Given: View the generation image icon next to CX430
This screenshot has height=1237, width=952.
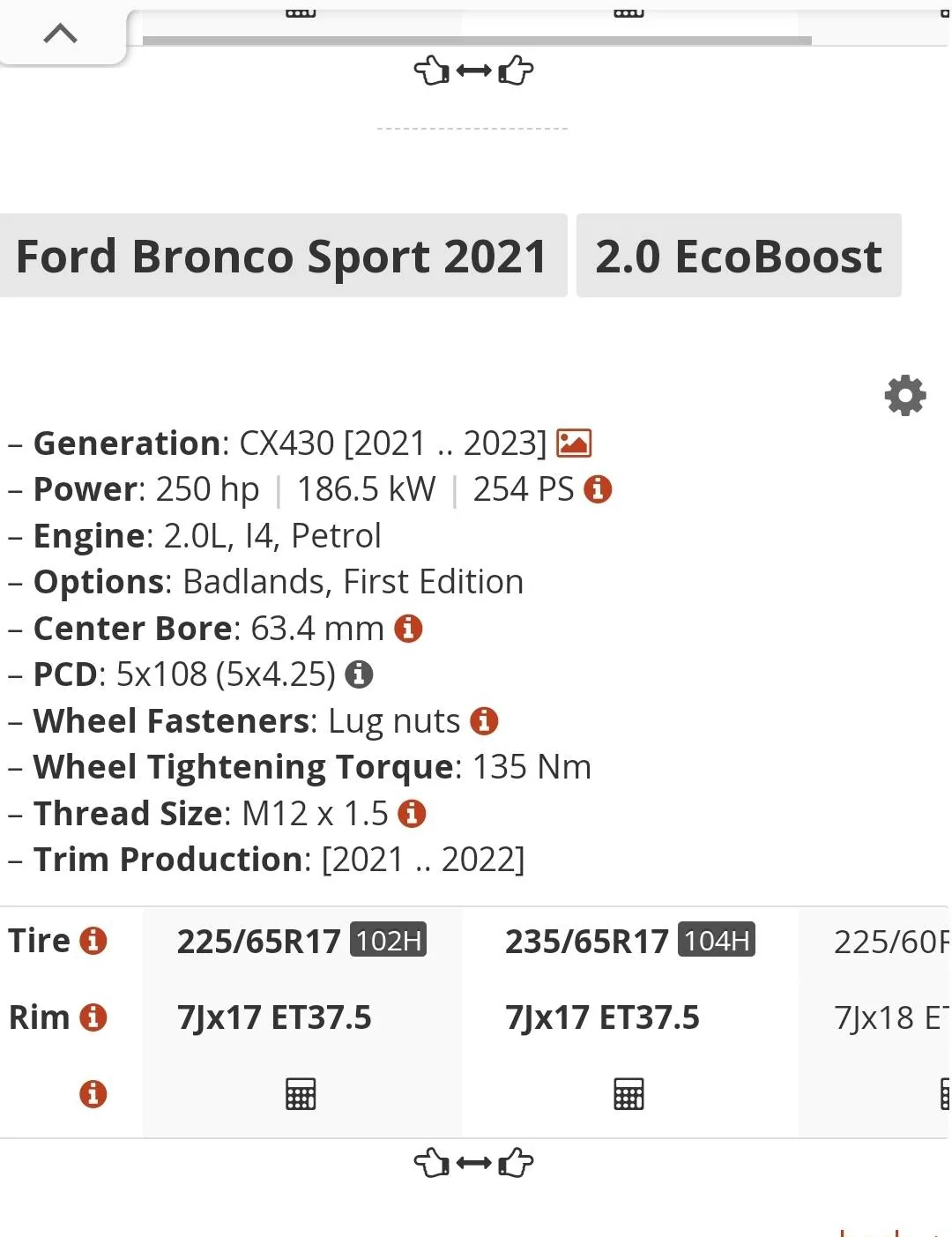Looking at the screenshot, I should tap(575, 443).
